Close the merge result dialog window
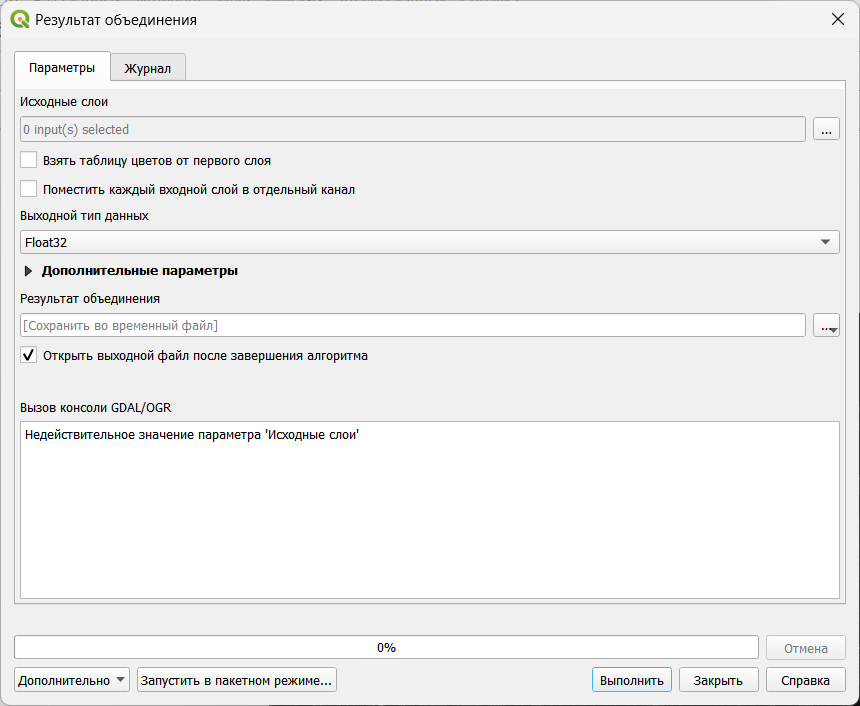860x706 pixels. (x=837, y=19)
